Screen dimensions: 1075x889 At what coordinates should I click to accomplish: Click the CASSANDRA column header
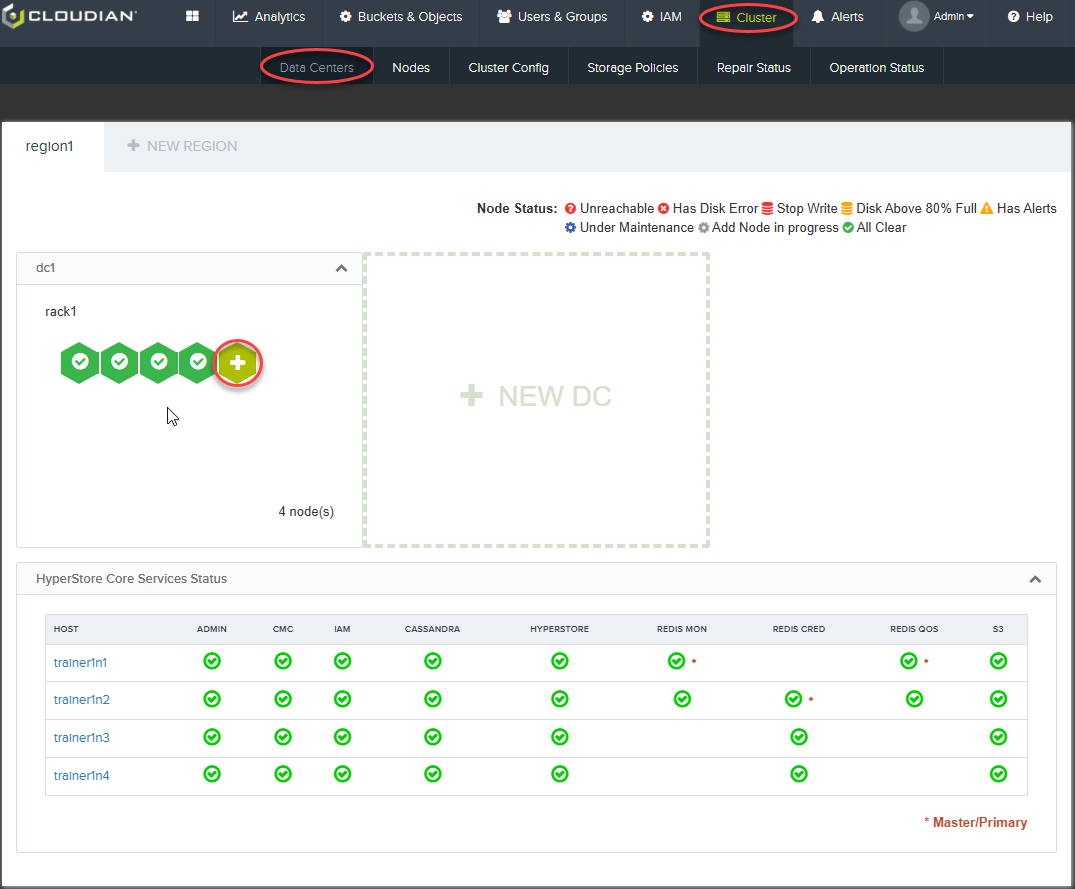[x=432, y=629]
